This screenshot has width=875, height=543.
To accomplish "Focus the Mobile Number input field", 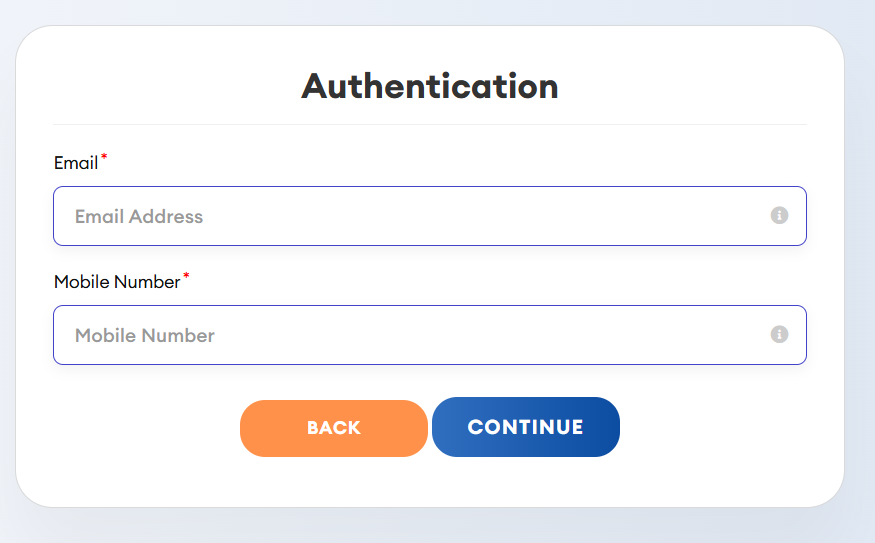I will (400, 335).
